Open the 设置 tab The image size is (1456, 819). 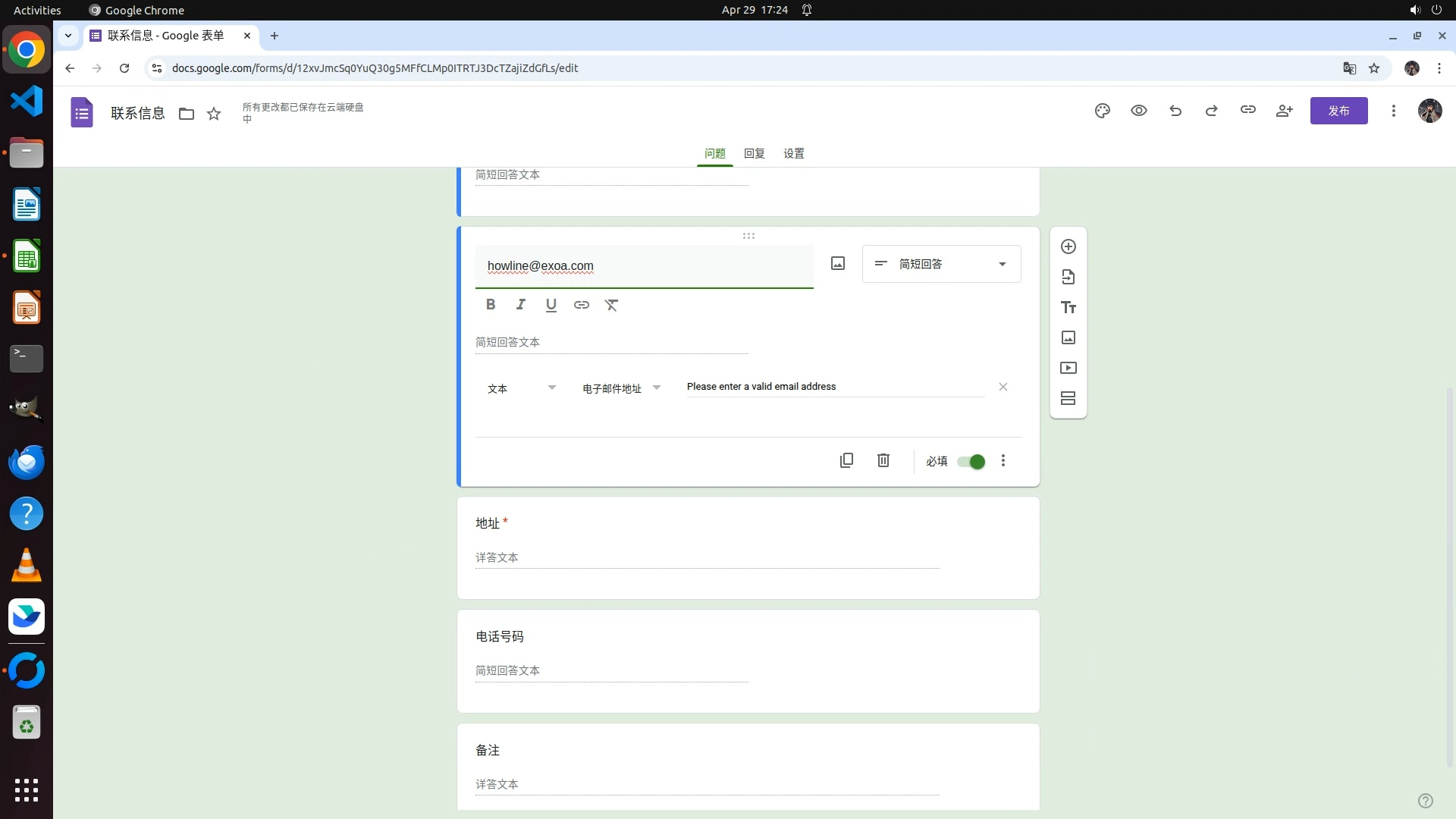point(793,153)
